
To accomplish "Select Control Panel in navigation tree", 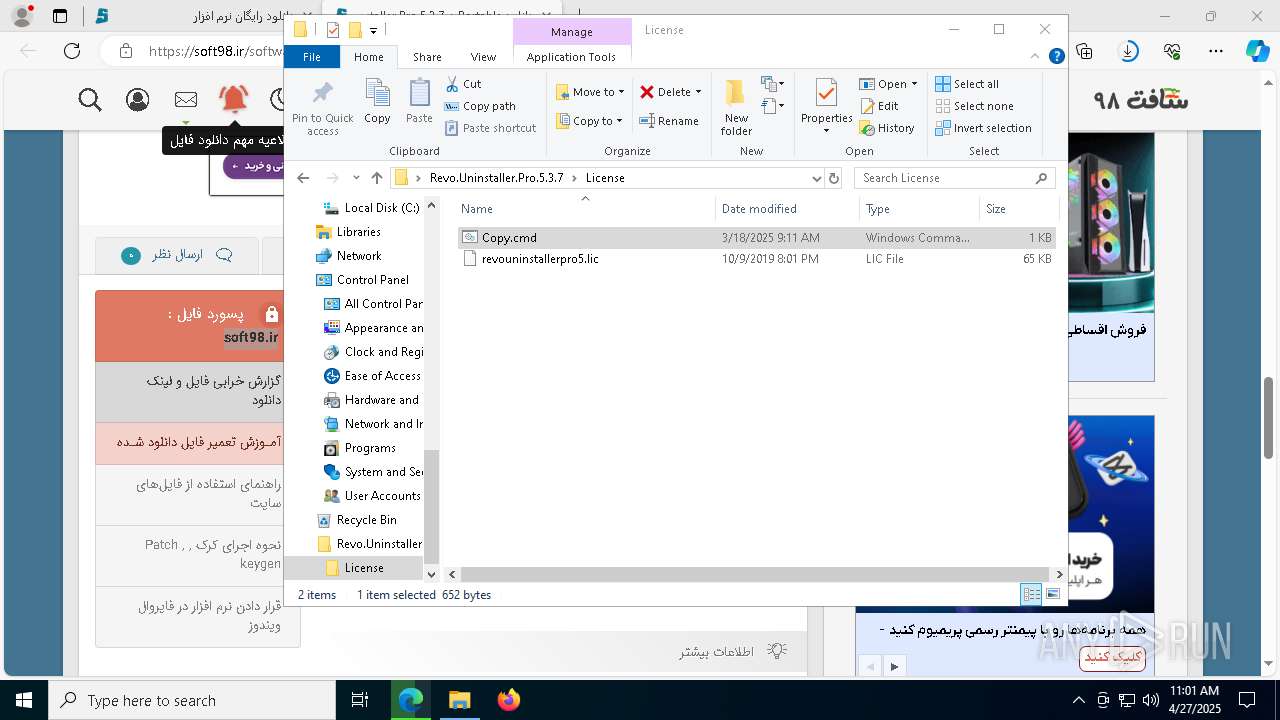I will (x=372, y=280).
